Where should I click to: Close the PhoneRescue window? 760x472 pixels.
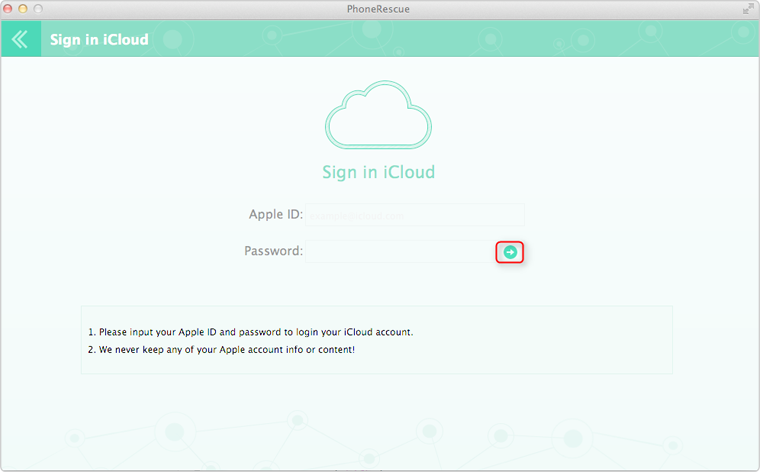[x=10, y=8]
